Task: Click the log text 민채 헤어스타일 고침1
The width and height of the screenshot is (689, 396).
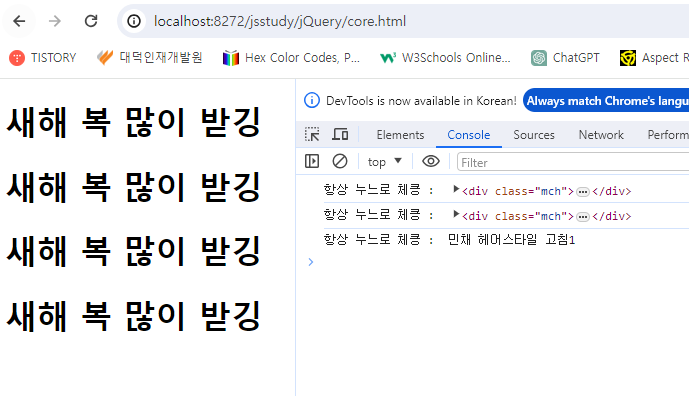Action: point(511,240)
